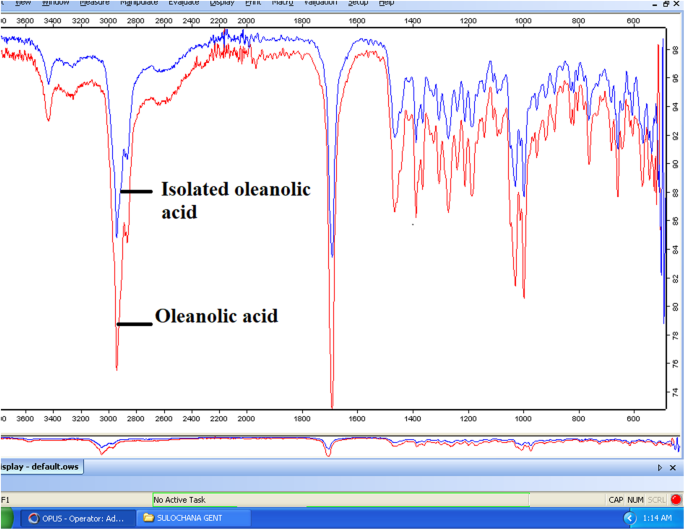The width and height of the screenshot is (685, 530).
Task: Open SULOCHANA GENT folder from taskbar
Action: (x=194, y=518)
